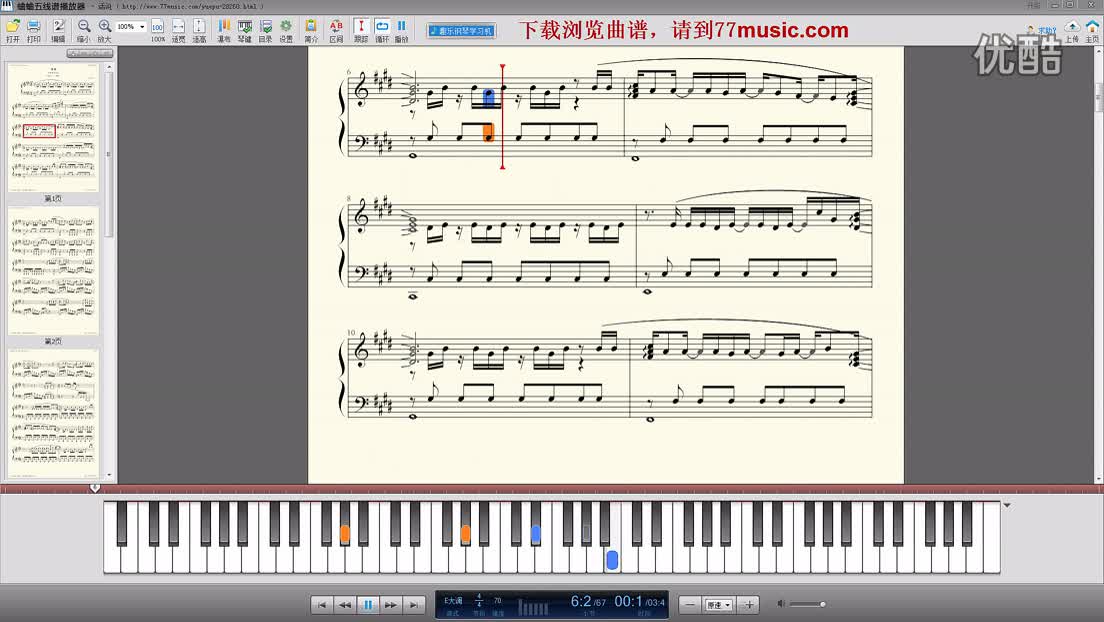Open the 求助 help link

tap(1043, 30)
